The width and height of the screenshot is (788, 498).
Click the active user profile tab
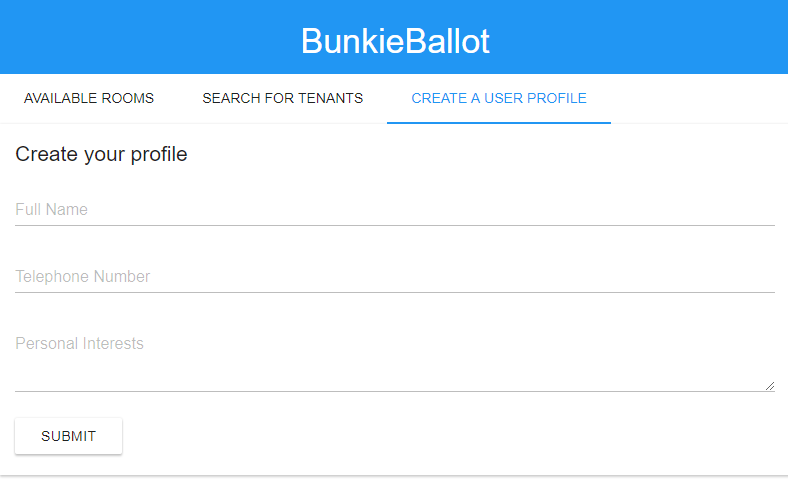499,98
